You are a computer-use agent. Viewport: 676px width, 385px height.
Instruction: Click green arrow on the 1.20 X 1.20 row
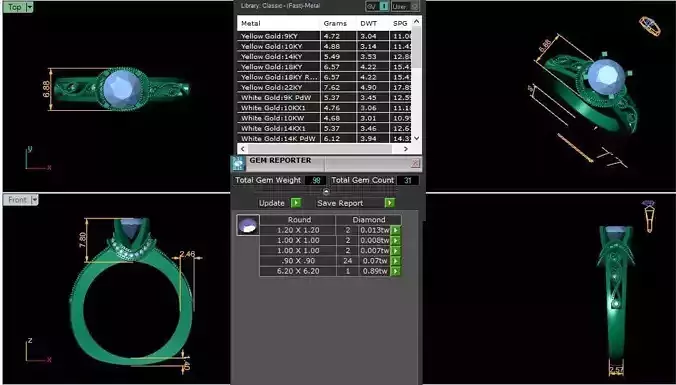(395, 230)
